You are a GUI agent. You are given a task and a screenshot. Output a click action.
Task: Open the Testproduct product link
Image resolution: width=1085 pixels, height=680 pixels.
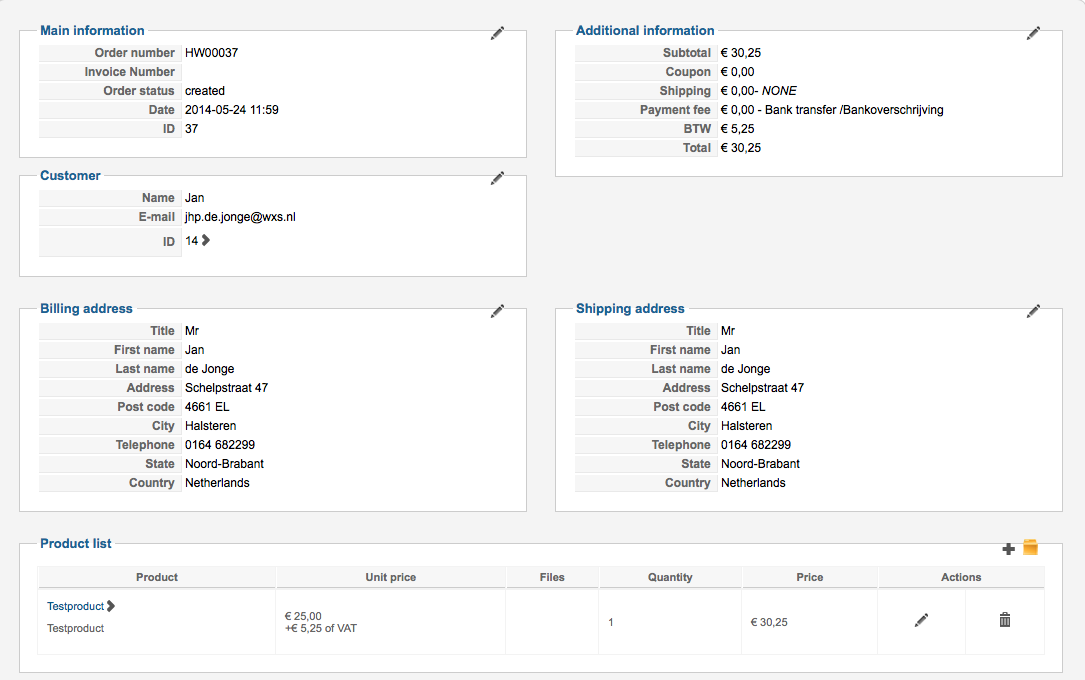click(x=75, y=606)
